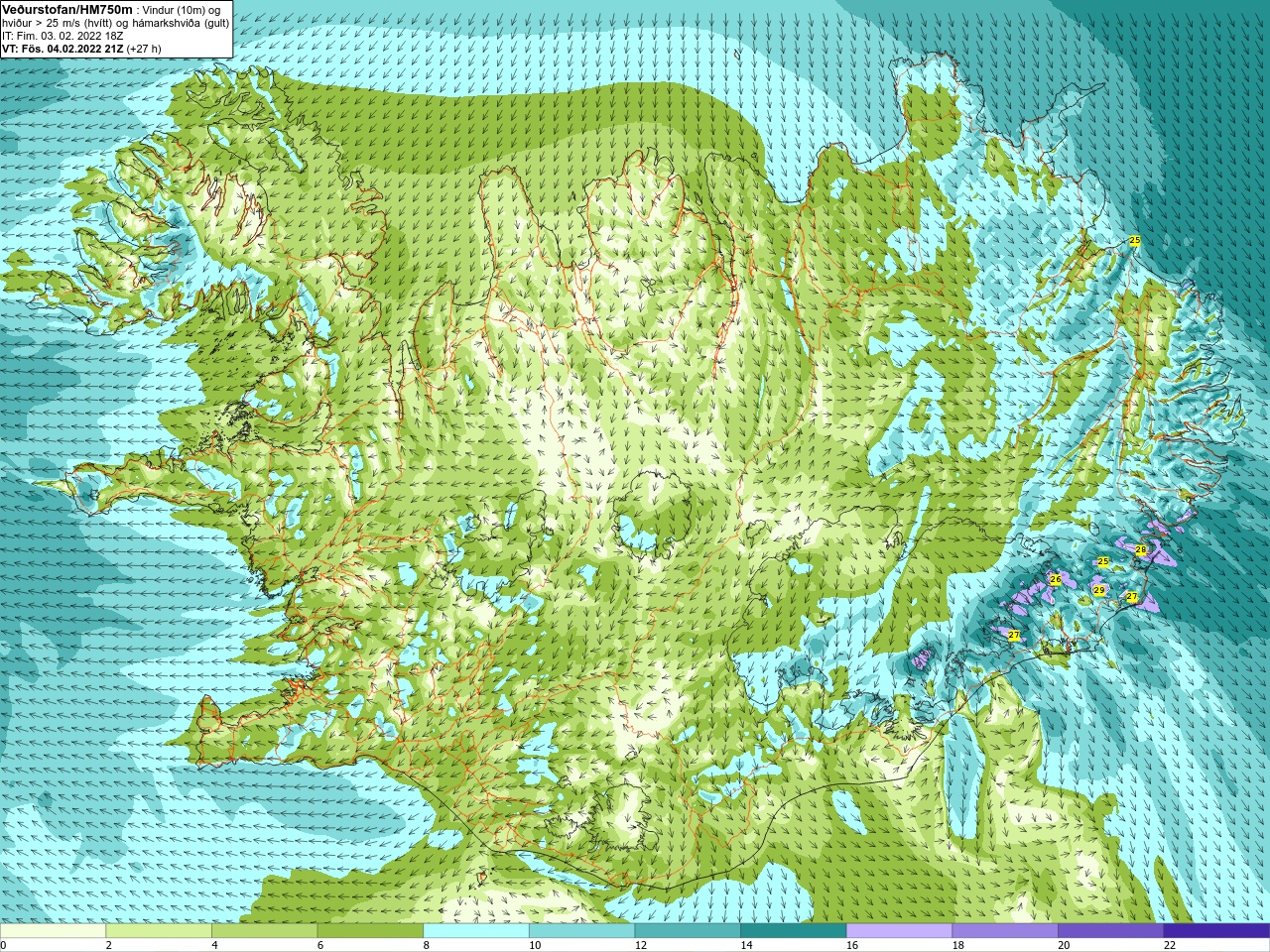Click legend tick number 18

(x=957, y=945)
